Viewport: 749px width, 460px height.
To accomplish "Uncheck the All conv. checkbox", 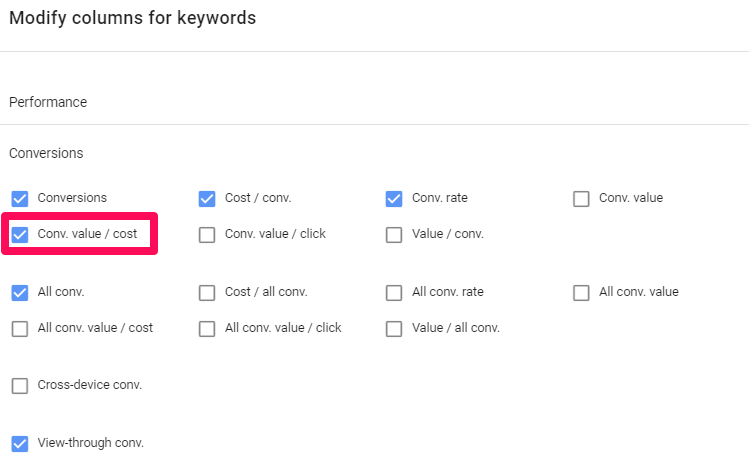I will pos(20,292).
